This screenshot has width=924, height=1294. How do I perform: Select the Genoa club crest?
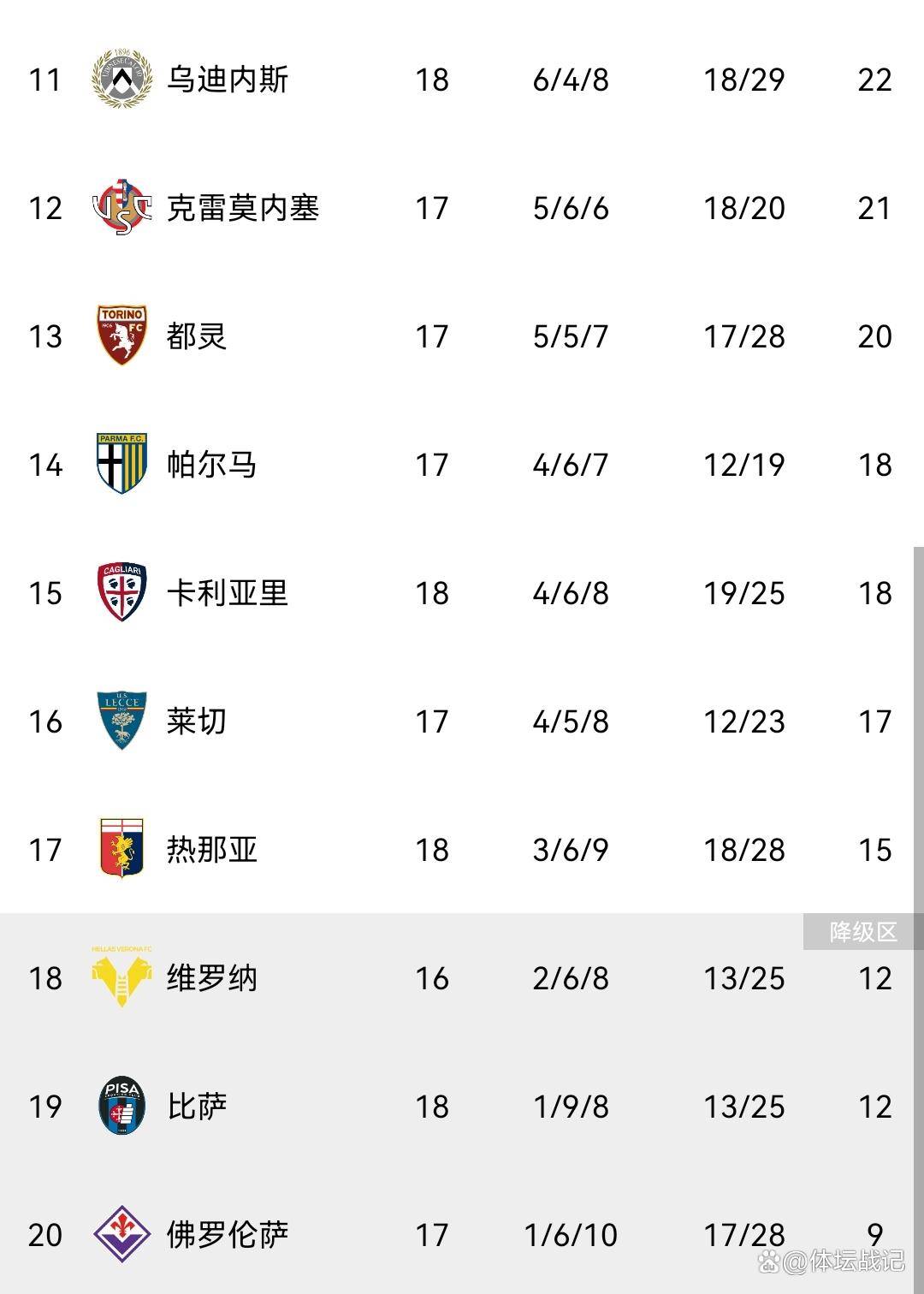121,849
